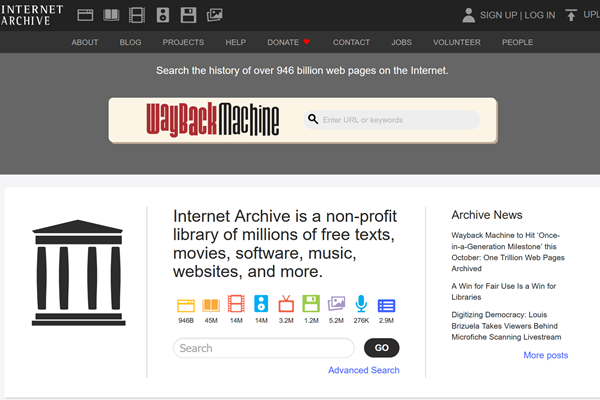
Task: Open video film icon labeled 14M
Action: tap(236, 304)
